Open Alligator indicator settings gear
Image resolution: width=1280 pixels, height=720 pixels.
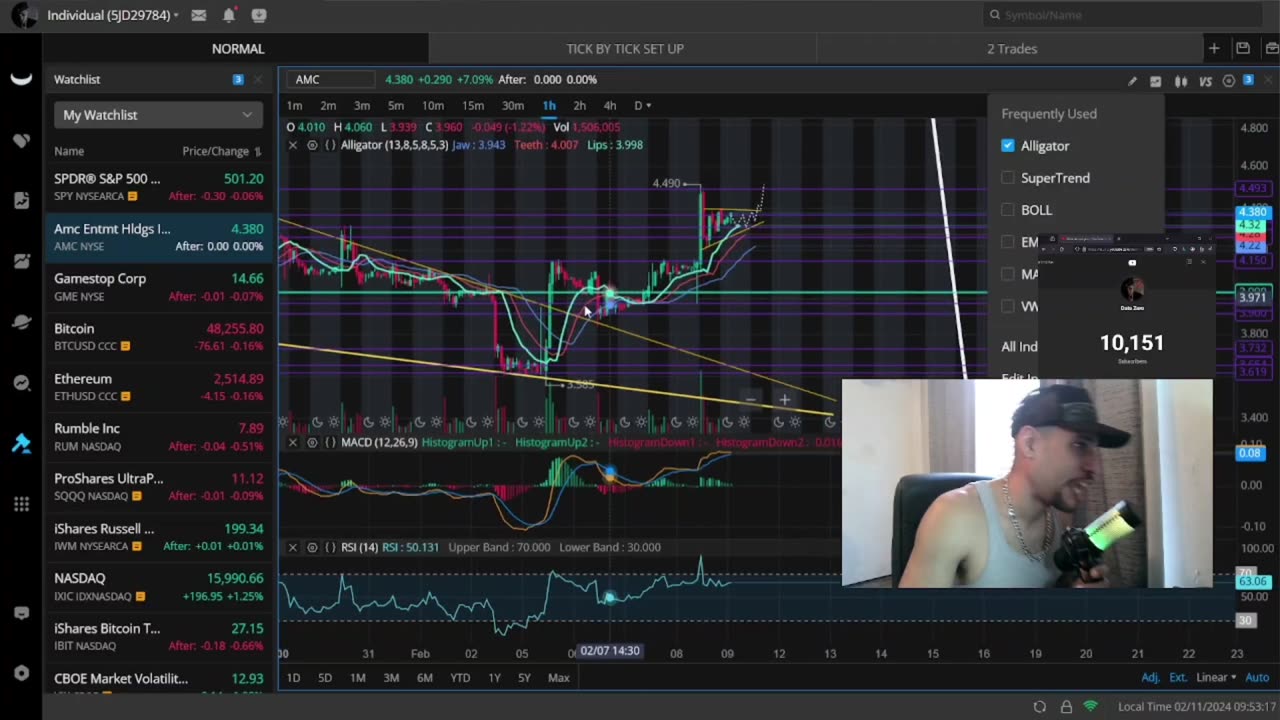(312, 145)
